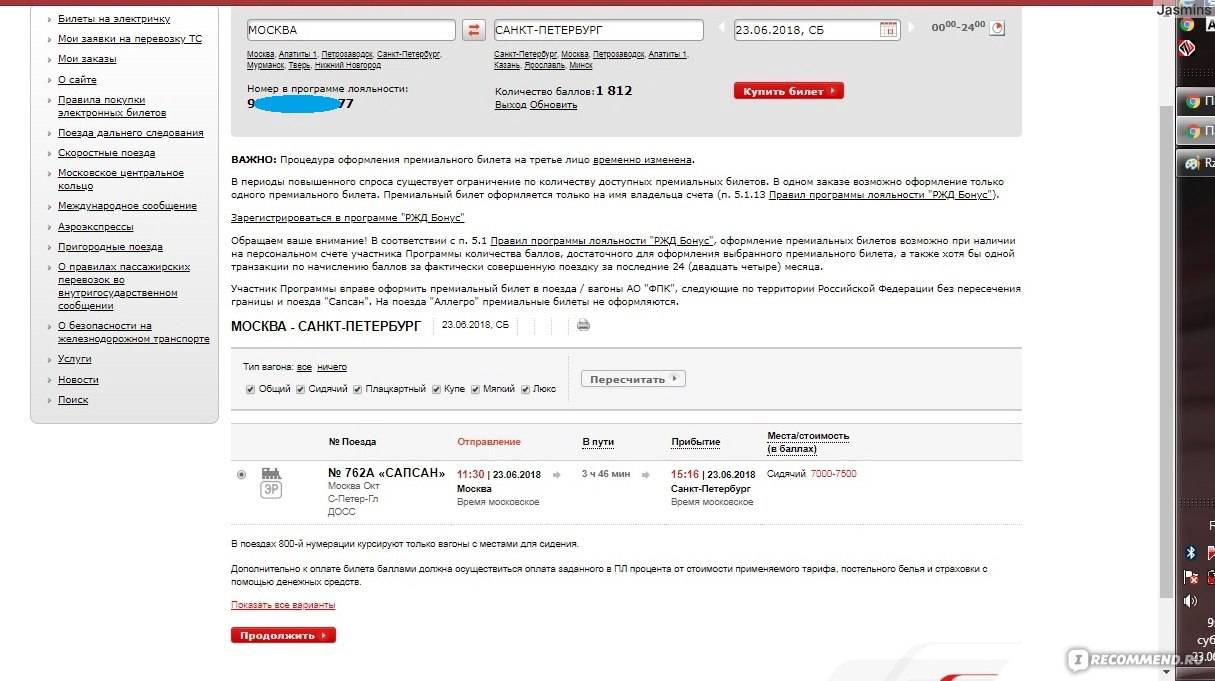Image resolution: width=1215 pixels, height=681 pixels.
Task: Open Скоростные поезда sidebar item
Action: click(x=106, y=153)
